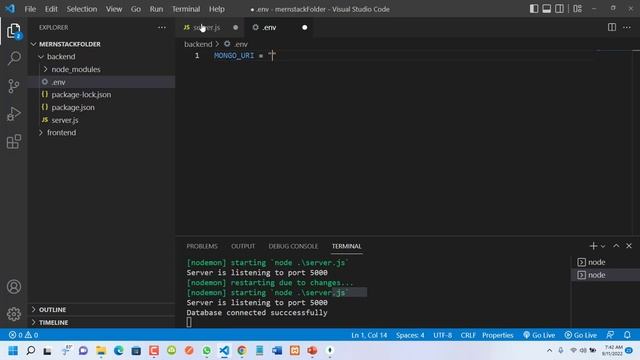
Task: Expand the Outline section
Action: tap(102, 309)
